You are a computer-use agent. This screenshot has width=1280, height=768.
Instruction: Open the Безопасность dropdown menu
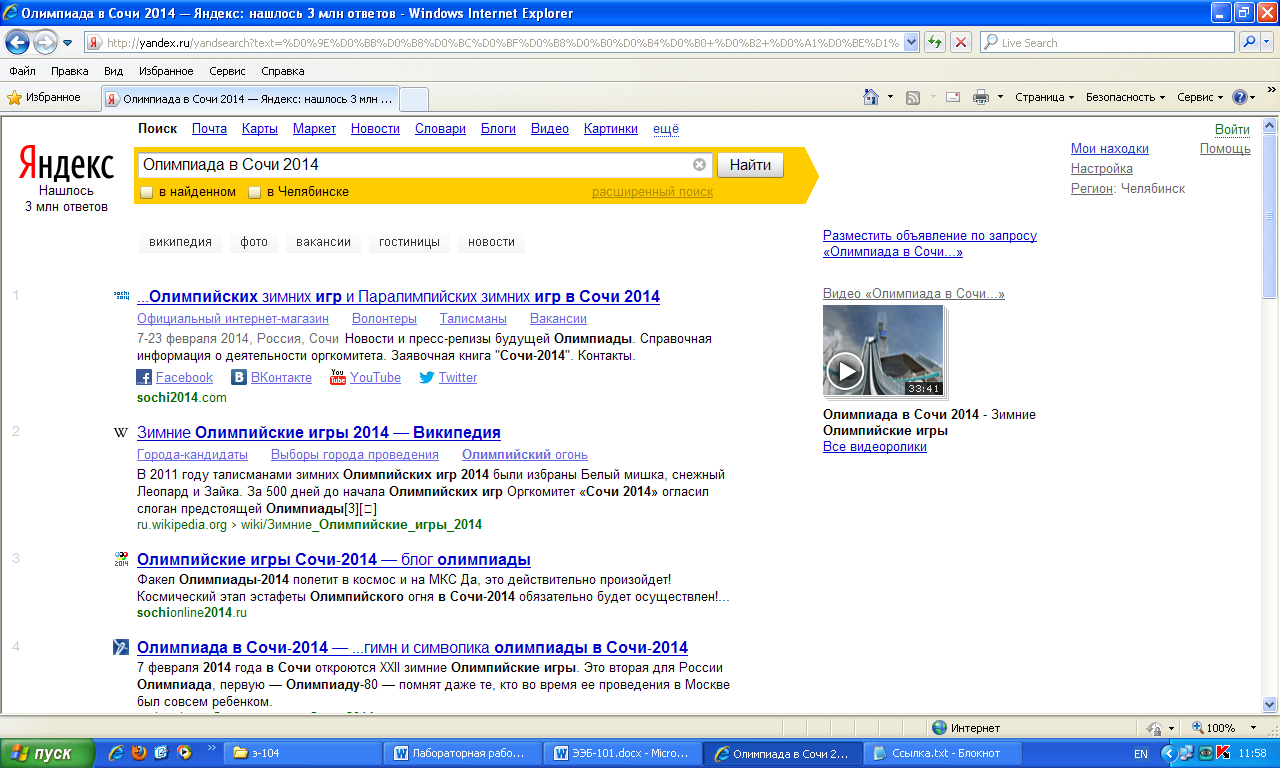[1126, 97]
